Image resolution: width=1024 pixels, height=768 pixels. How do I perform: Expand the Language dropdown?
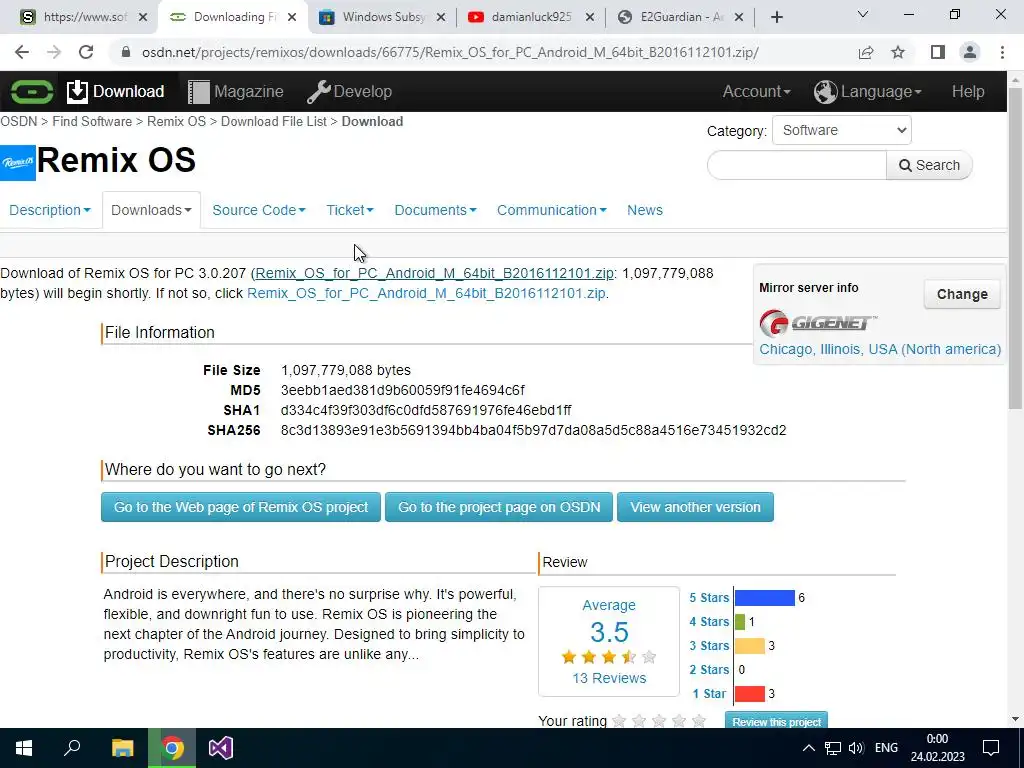(x=867, y=91)
